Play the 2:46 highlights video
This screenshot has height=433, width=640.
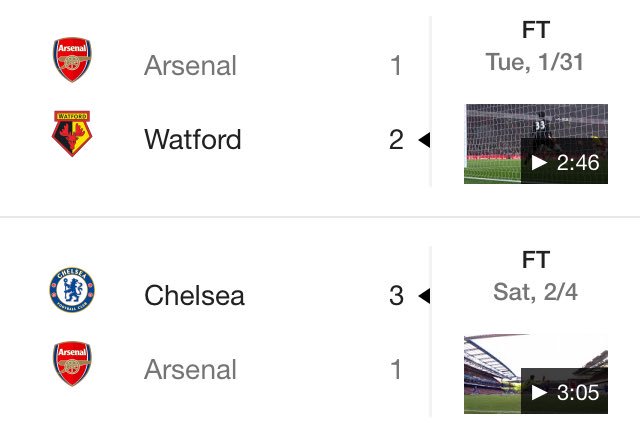[x=564, y=162]
